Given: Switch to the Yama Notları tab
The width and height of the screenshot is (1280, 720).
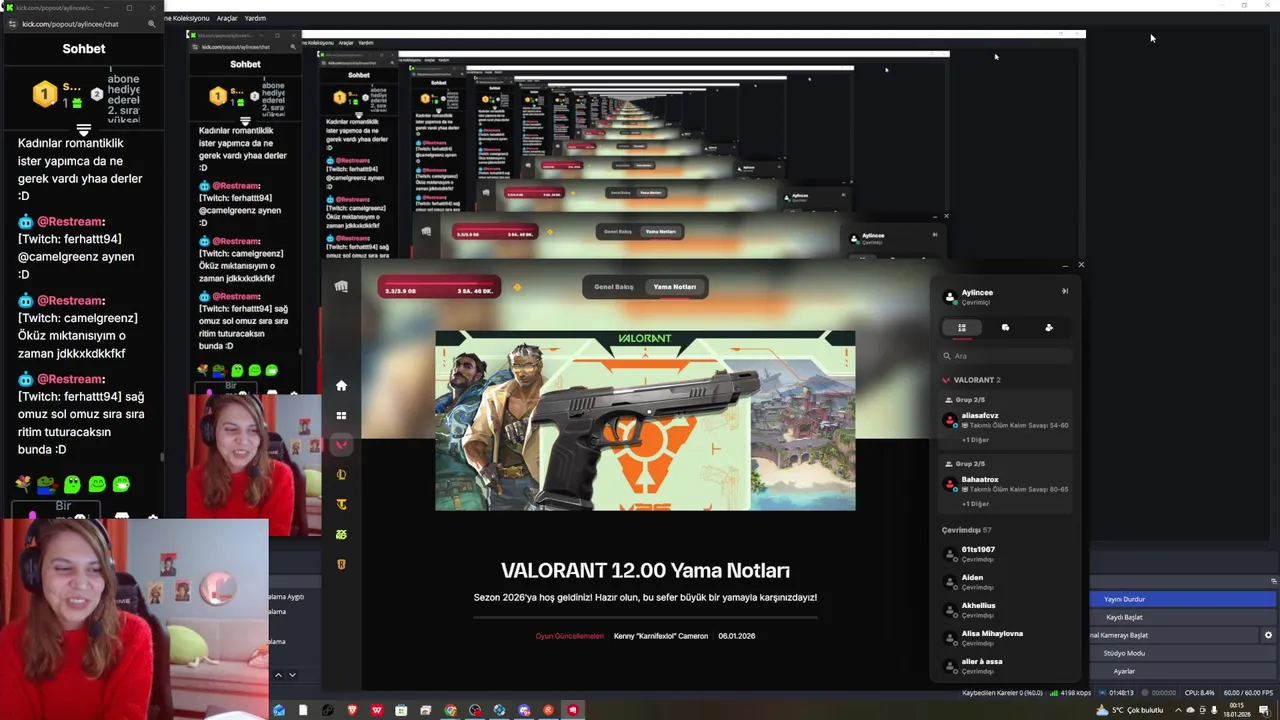Looking at the screenshot, I should coord(675,287).
